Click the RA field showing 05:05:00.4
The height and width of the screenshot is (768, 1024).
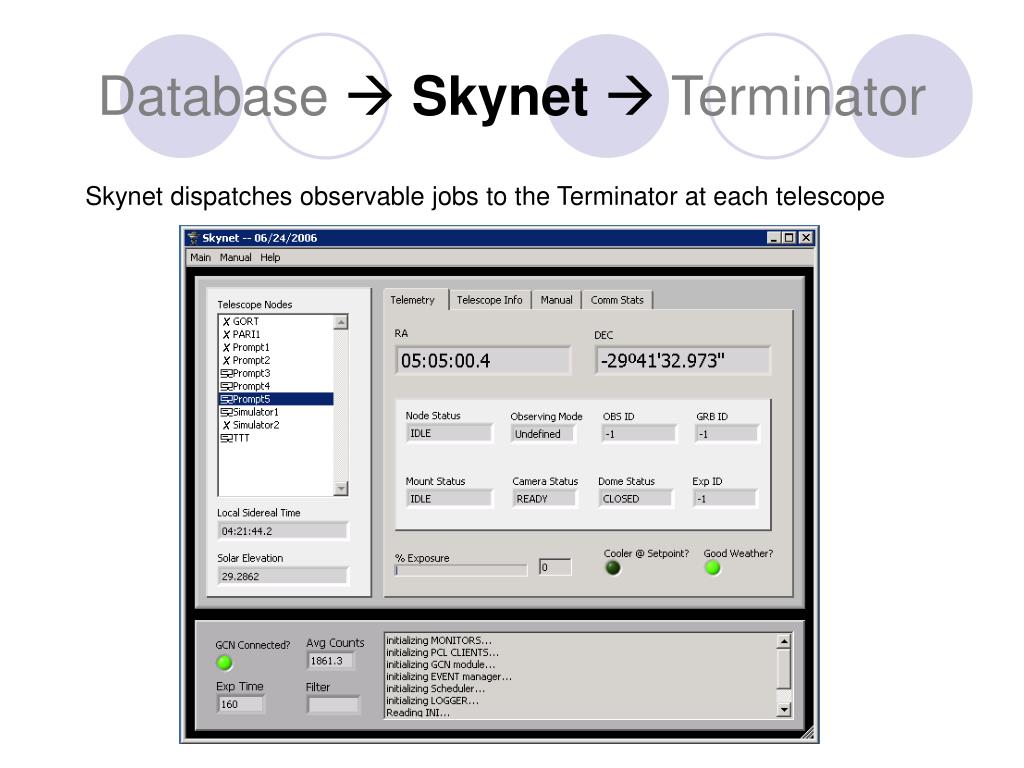(483, 360)
